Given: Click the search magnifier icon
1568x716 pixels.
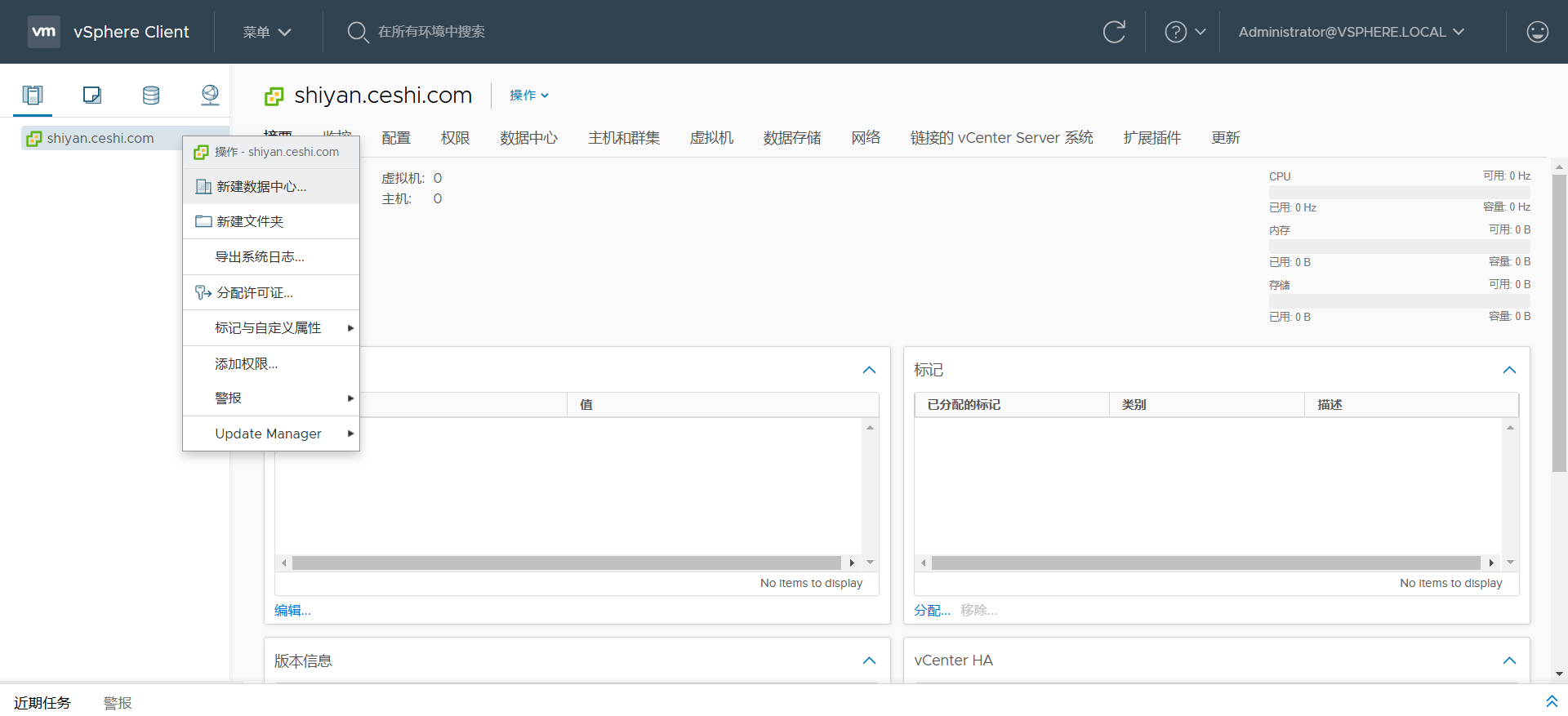Looking at the screenshot, I should [358, 32].
